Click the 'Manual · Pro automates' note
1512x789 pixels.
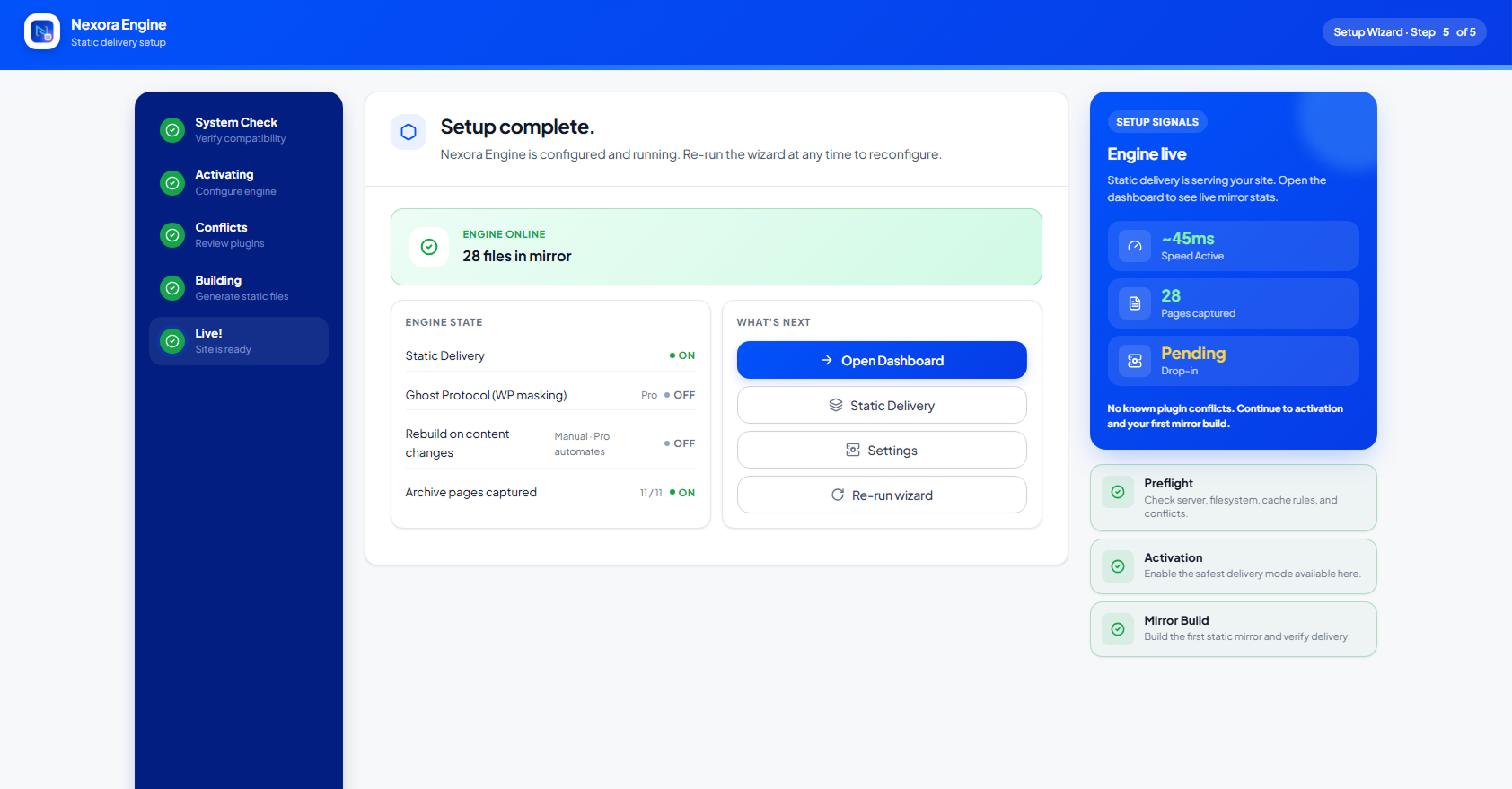(x=582, y=443)
